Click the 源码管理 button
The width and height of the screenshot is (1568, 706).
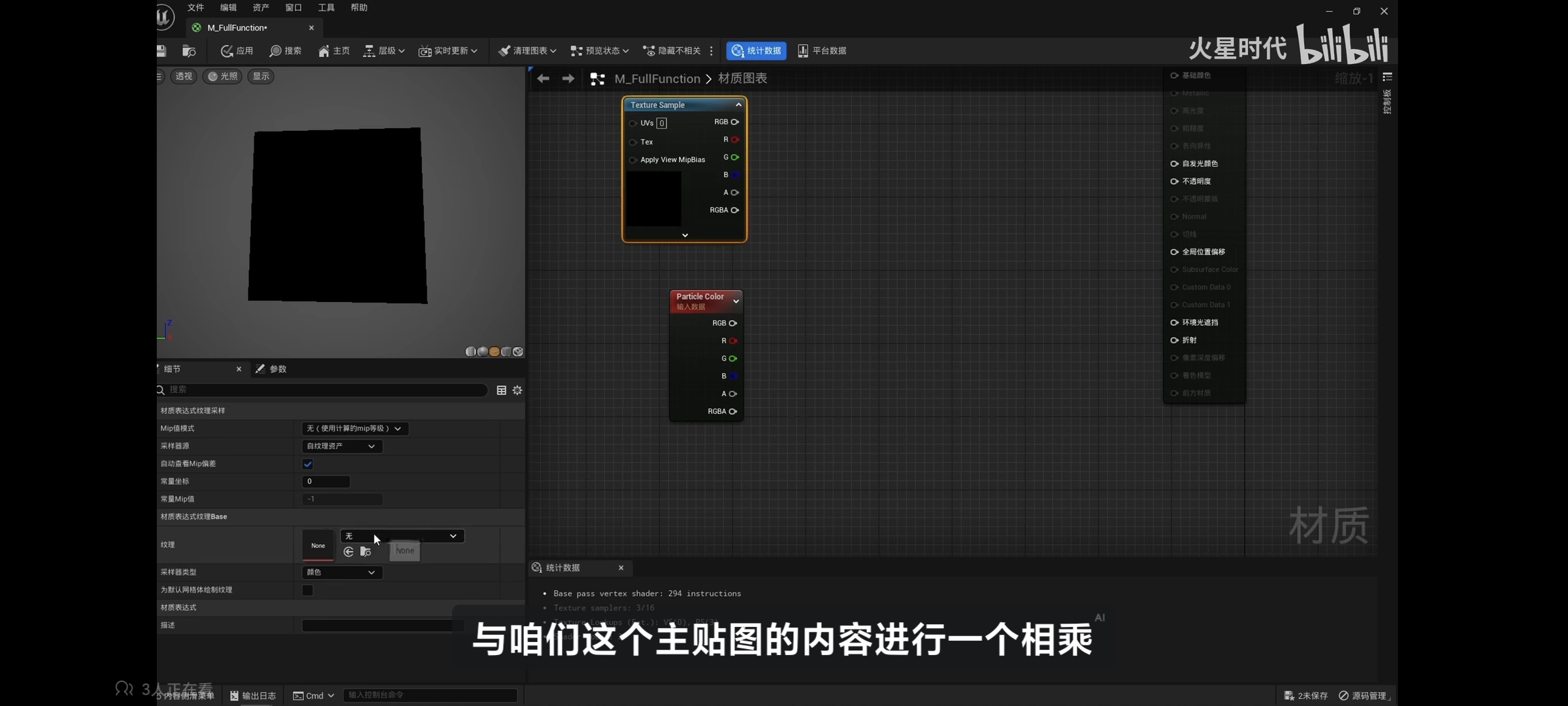tap(1362, 696)
